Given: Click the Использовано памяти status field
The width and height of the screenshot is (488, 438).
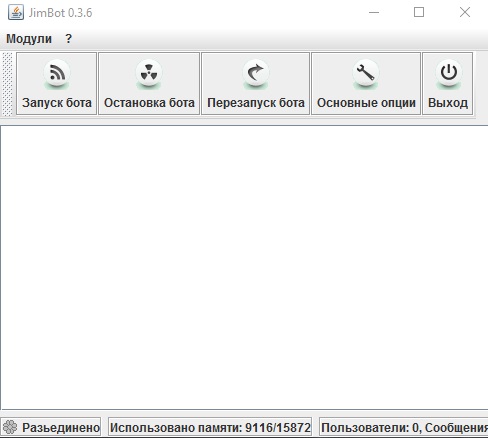Looking at the screenshot, I should [x=210, y=427].
